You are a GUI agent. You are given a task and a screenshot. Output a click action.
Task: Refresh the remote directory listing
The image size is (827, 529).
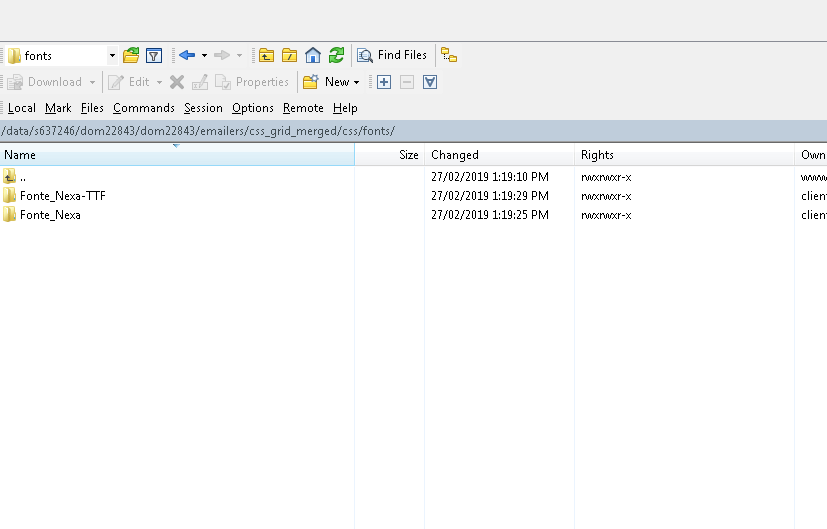click(x=336, y=55)
